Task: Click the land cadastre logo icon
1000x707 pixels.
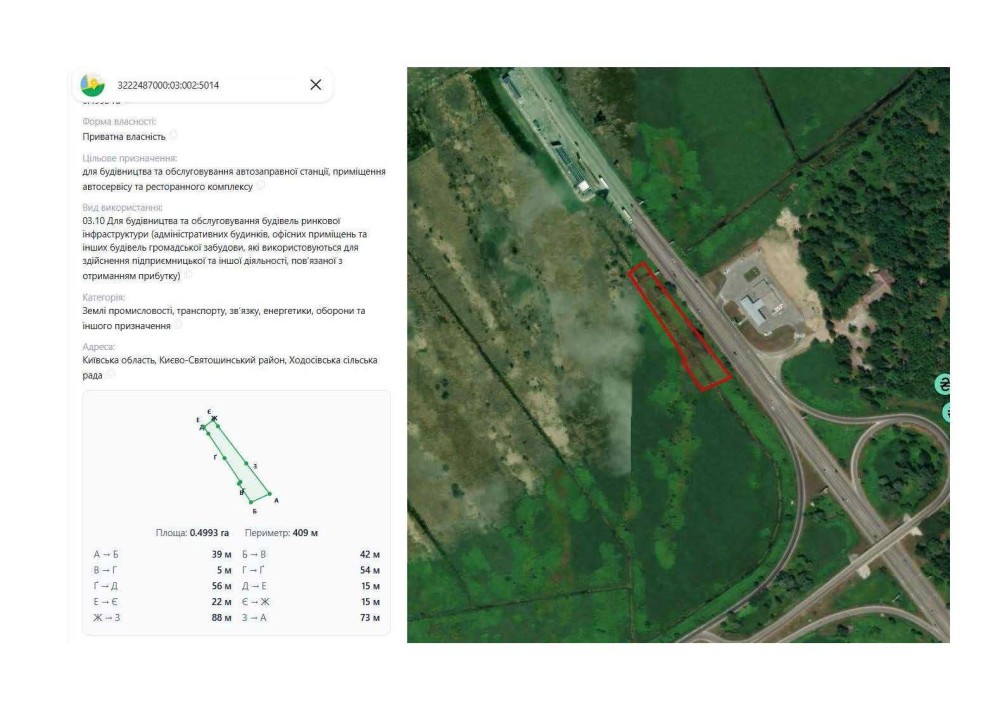Action: [x=92, y=85]
